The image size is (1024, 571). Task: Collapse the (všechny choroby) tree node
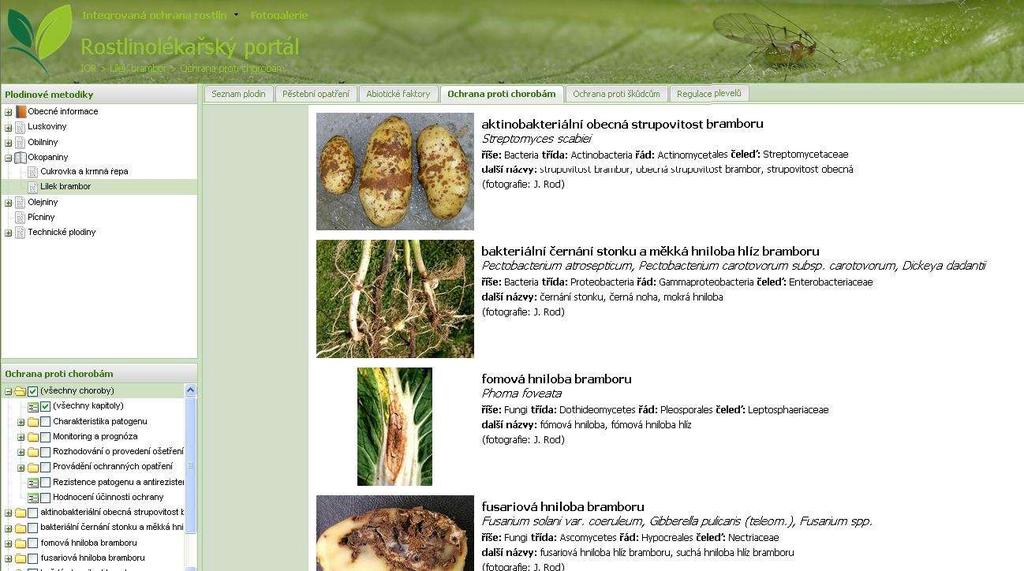tap(8, 391)
